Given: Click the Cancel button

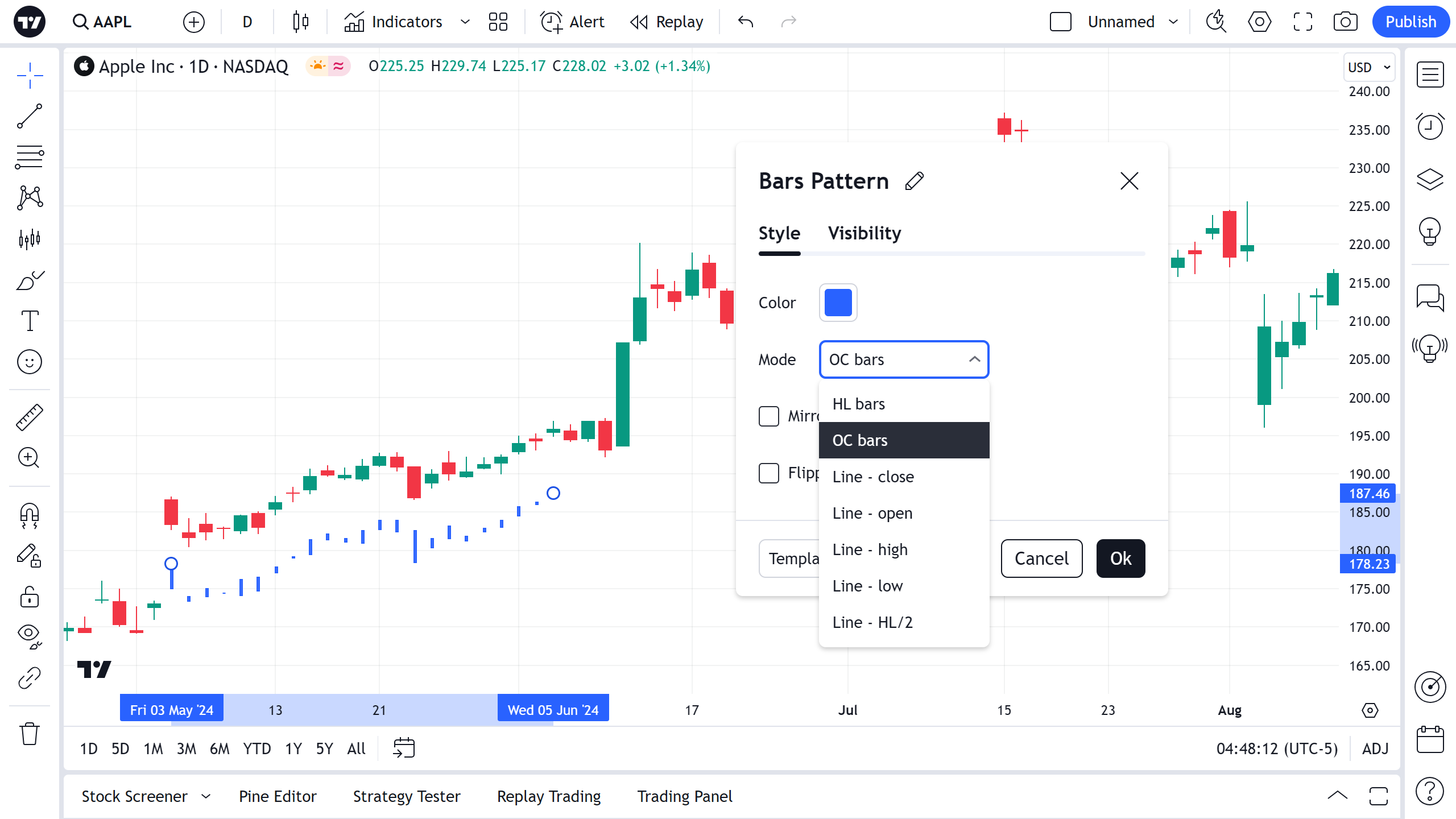Looking at the screenshot, I should tap(1041, 559).
